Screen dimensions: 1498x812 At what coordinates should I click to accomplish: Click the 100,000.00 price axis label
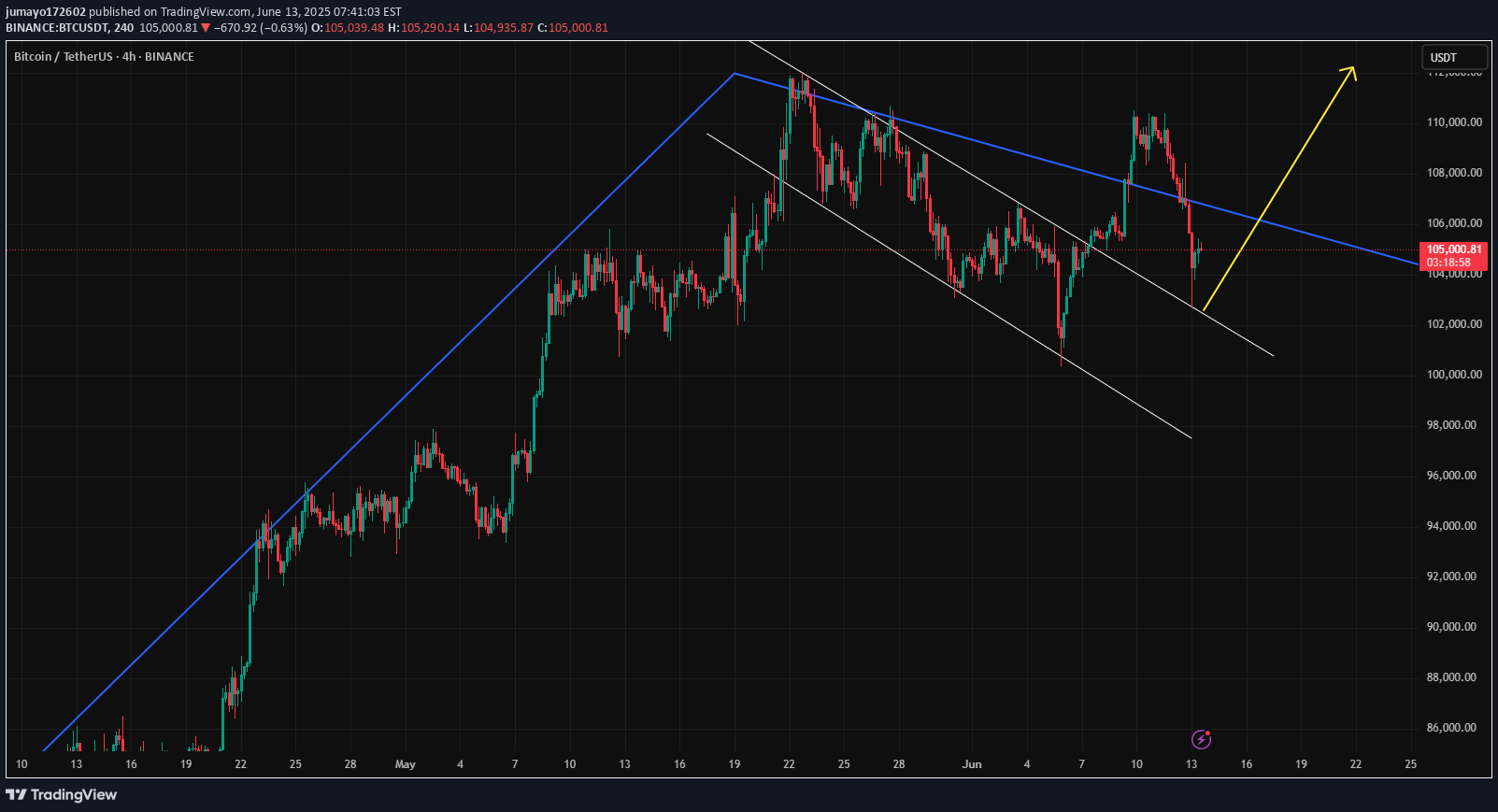(x=1453, y=375)
